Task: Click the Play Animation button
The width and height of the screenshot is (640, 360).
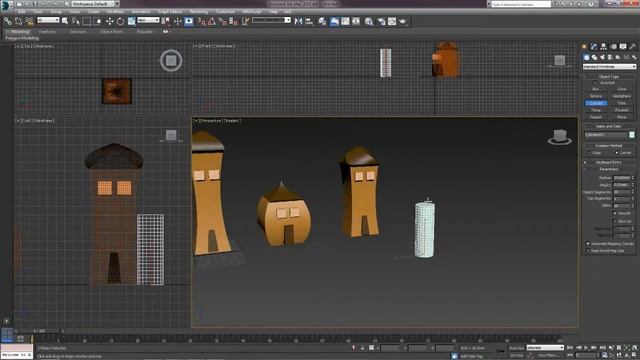Action: 586,348
